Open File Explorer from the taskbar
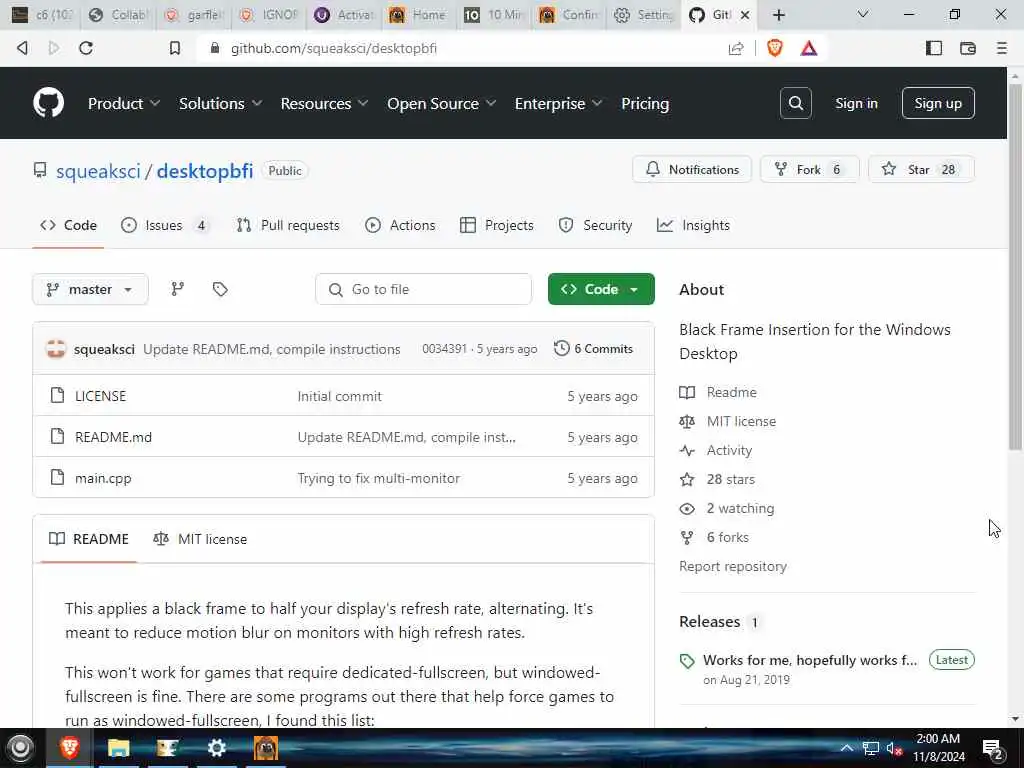The image size is (1024, 768). pyautogui.click(x=118, y=748)
